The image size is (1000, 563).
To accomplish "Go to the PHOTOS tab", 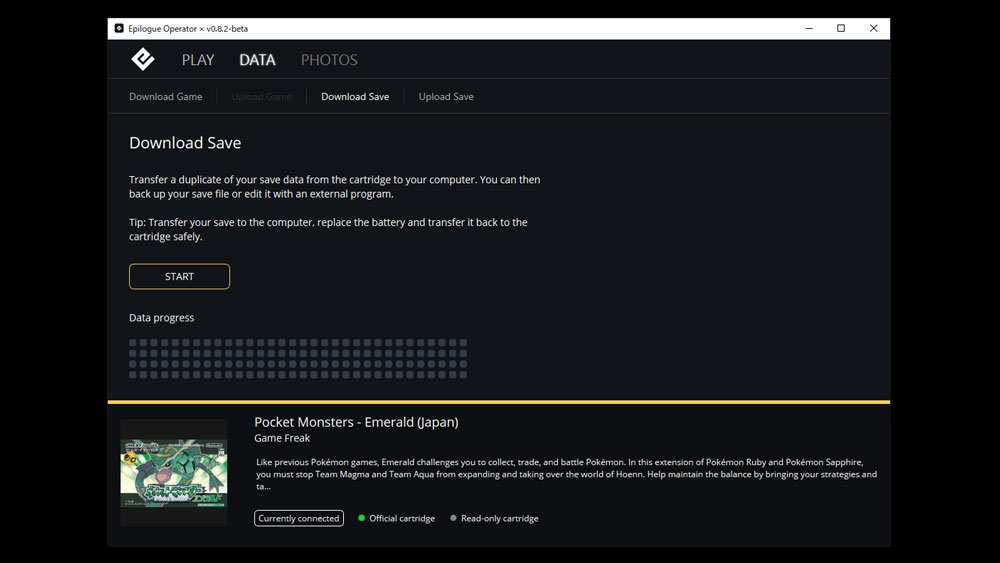I will point(329,60).
